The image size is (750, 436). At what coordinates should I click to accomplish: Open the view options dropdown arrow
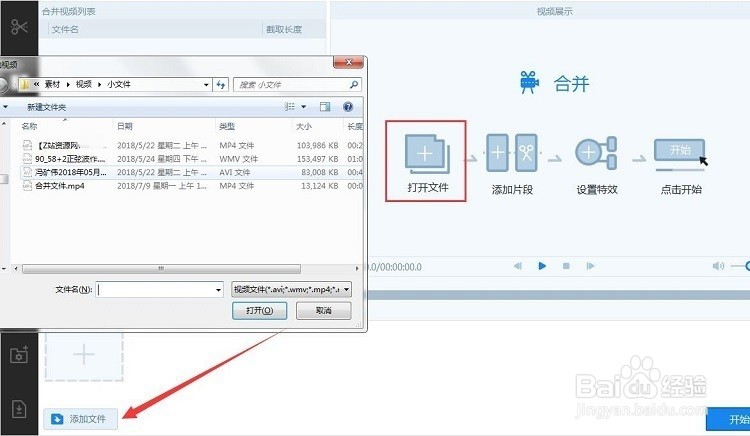click(303, 107)
